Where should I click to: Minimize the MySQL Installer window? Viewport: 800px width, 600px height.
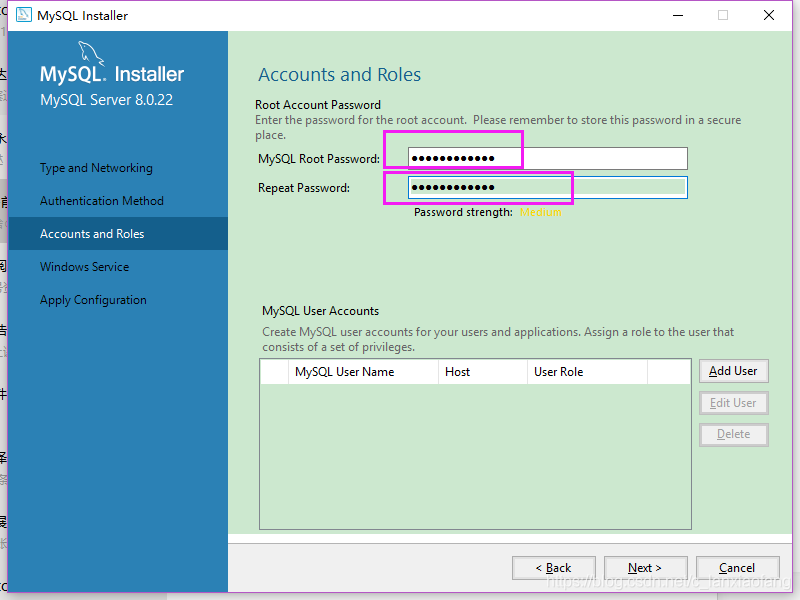(677, 15)
